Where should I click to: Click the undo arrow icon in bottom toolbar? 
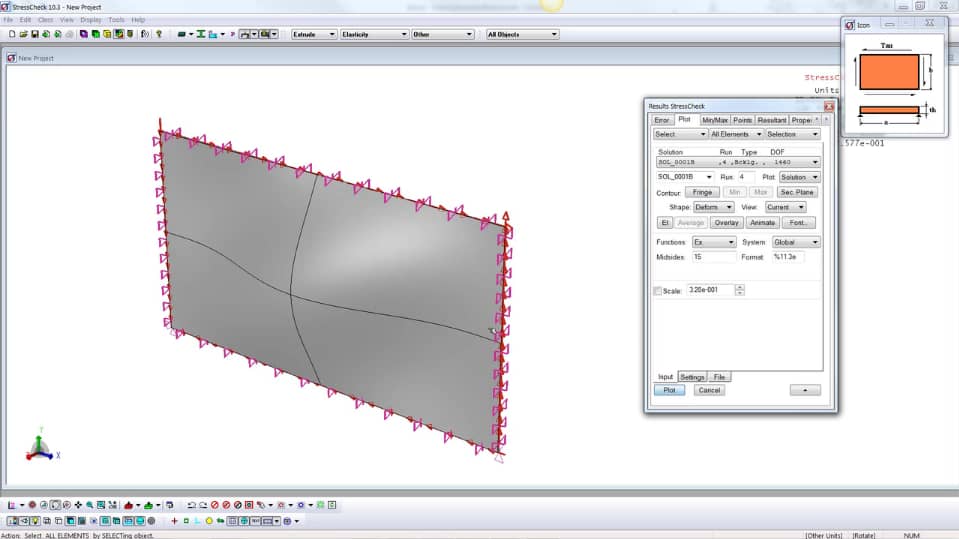pos(191,505)
